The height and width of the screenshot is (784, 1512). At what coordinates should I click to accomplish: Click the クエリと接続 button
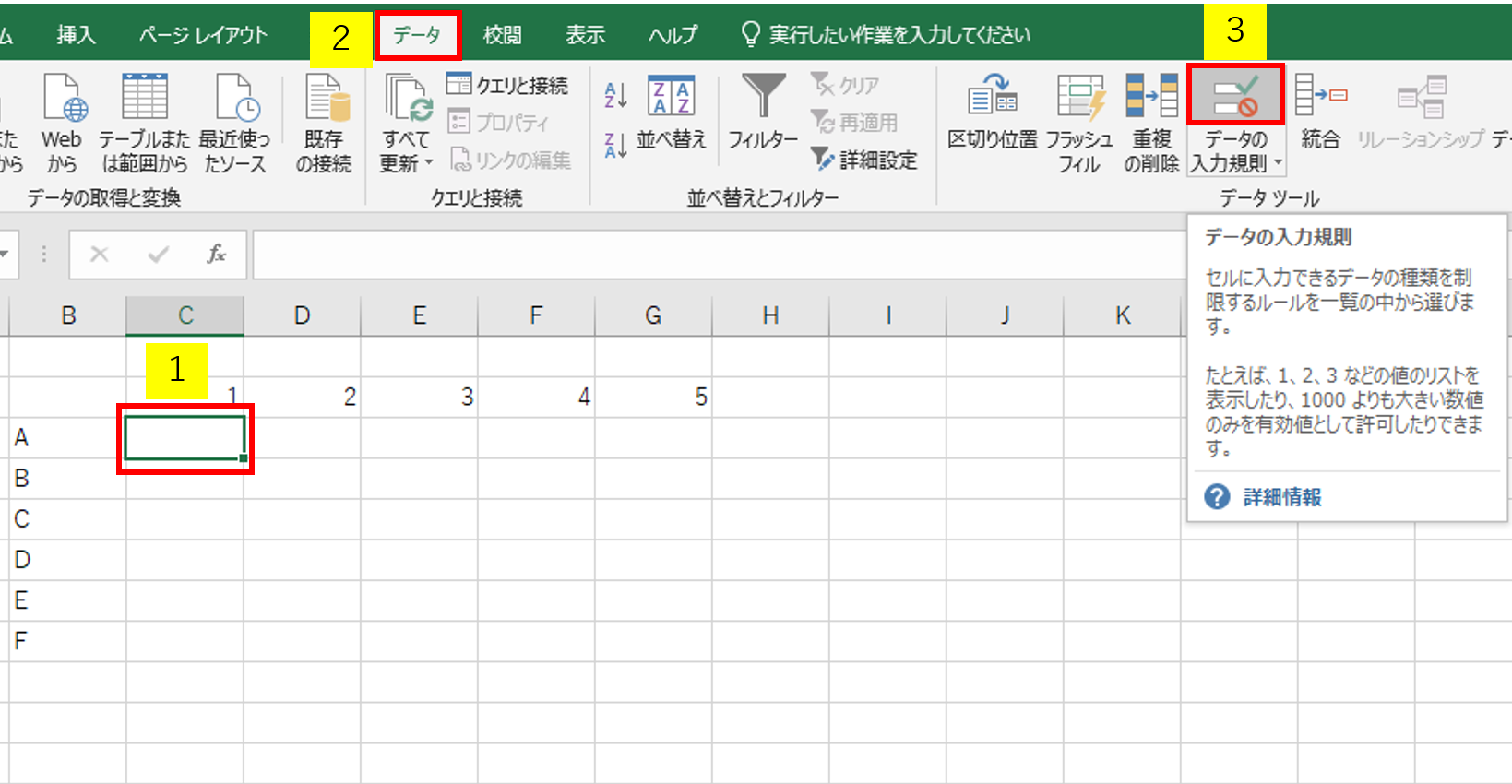coord(508,85)
